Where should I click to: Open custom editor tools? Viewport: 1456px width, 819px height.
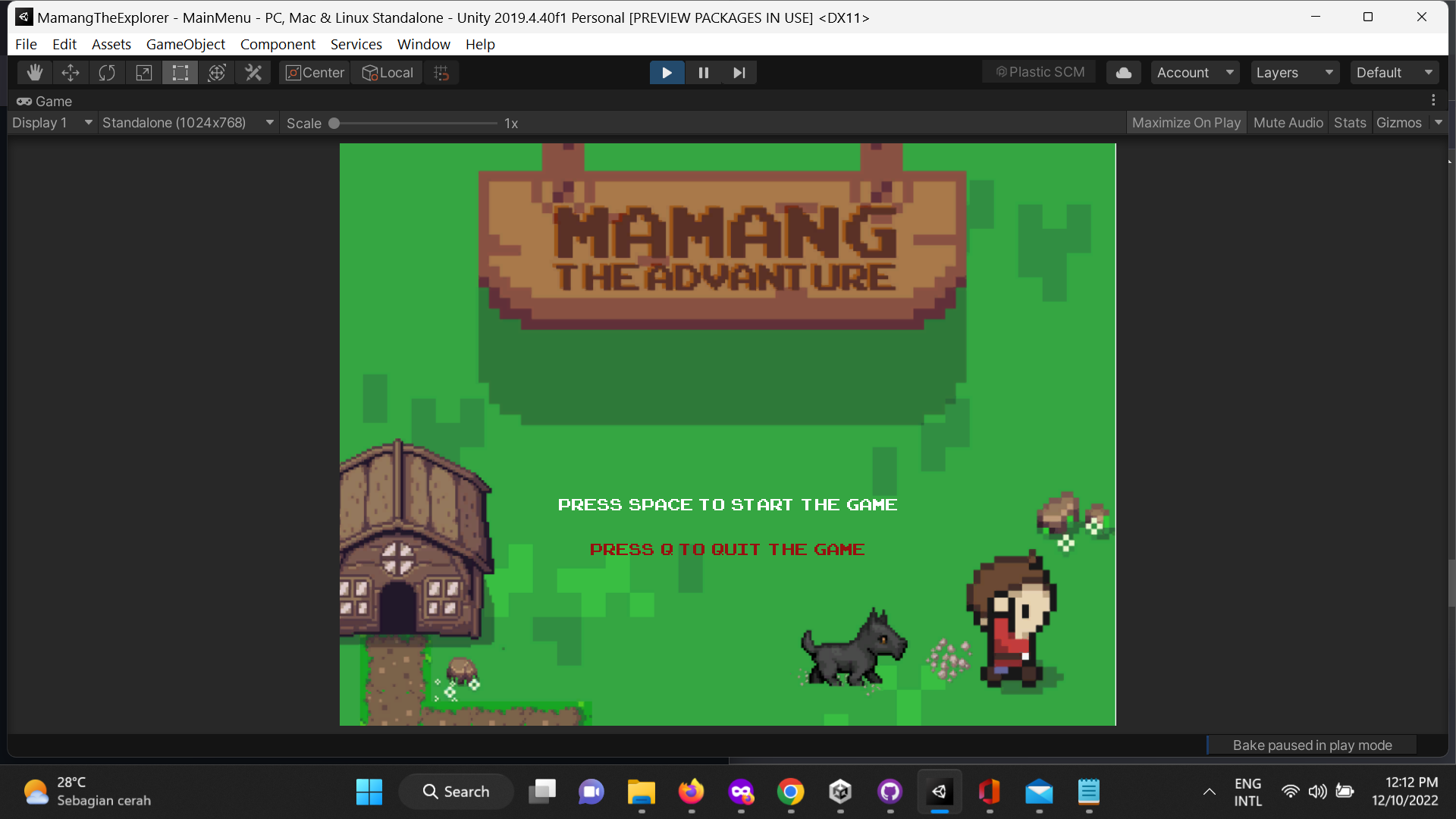click(x=253, y=73)
